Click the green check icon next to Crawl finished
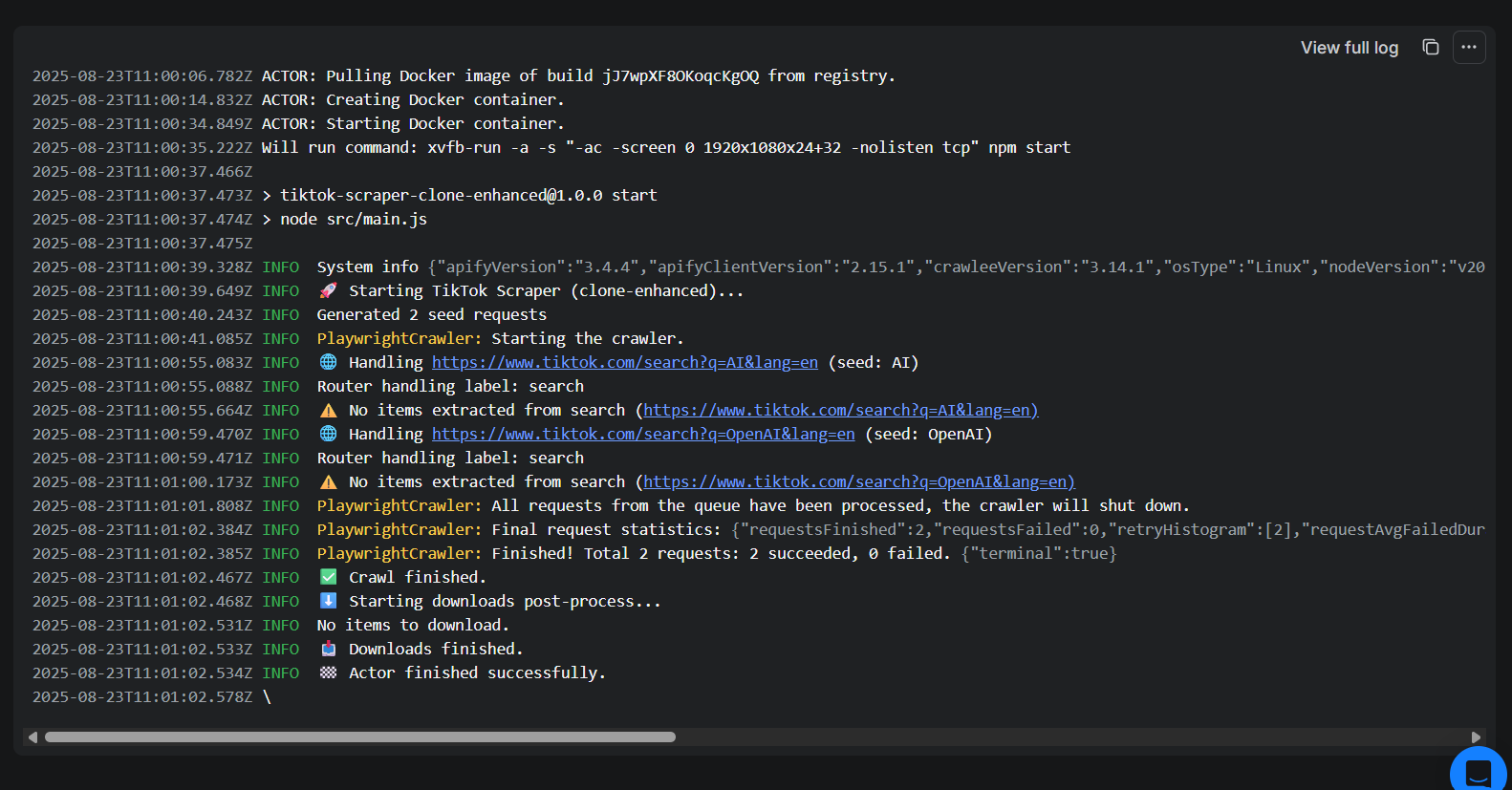 pos(328,577)
